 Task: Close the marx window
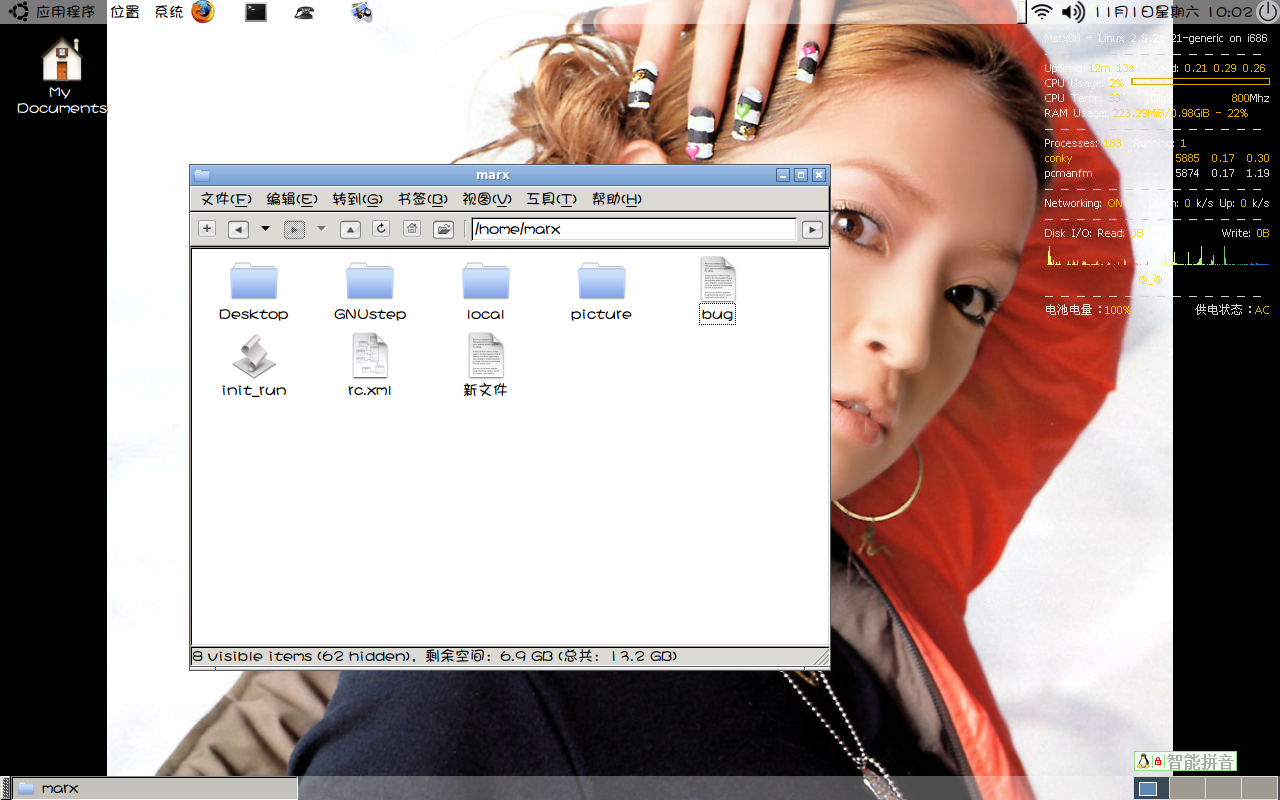[819, 175]
